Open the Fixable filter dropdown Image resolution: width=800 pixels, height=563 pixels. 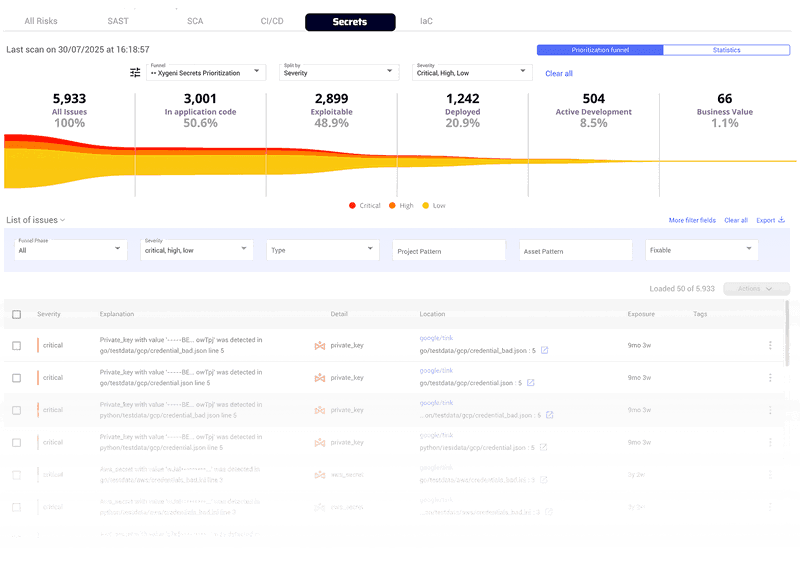point(702,250)
